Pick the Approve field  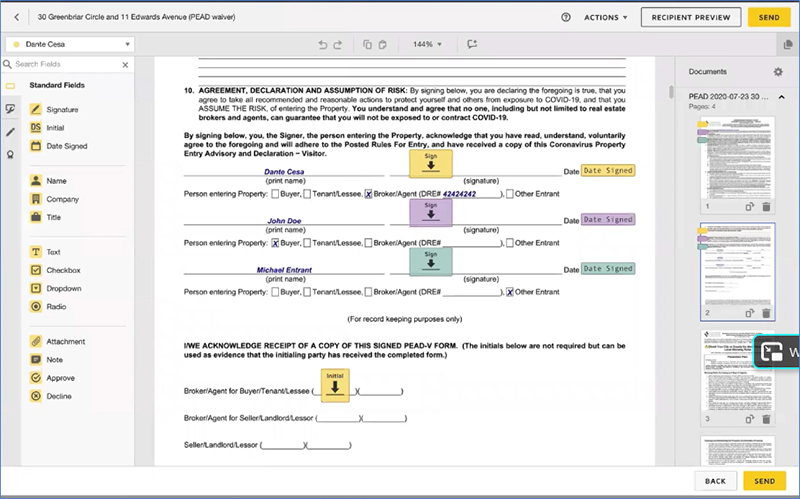(x=53, y=378)
